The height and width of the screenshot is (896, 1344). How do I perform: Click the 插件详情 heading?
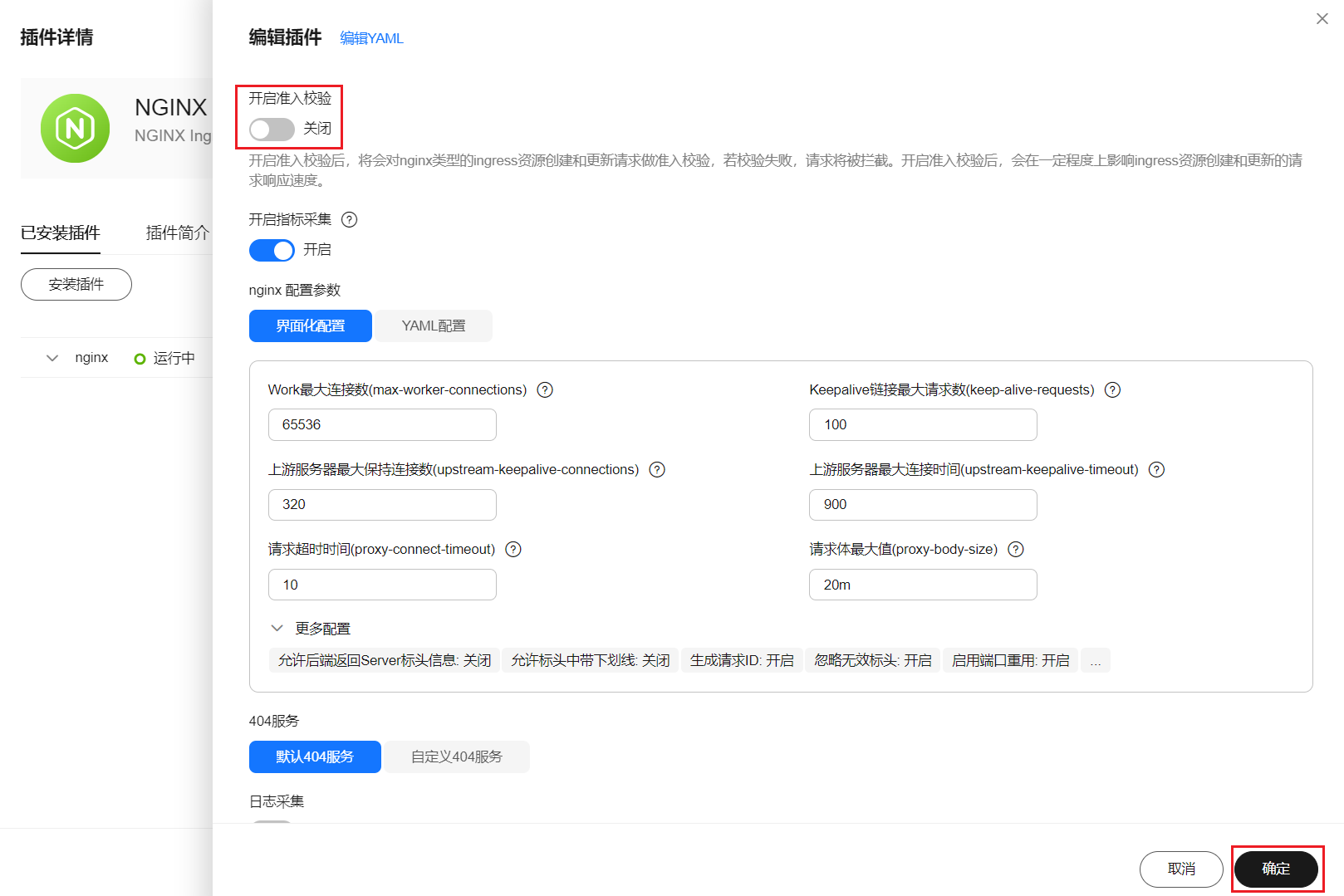pos(56,37)
